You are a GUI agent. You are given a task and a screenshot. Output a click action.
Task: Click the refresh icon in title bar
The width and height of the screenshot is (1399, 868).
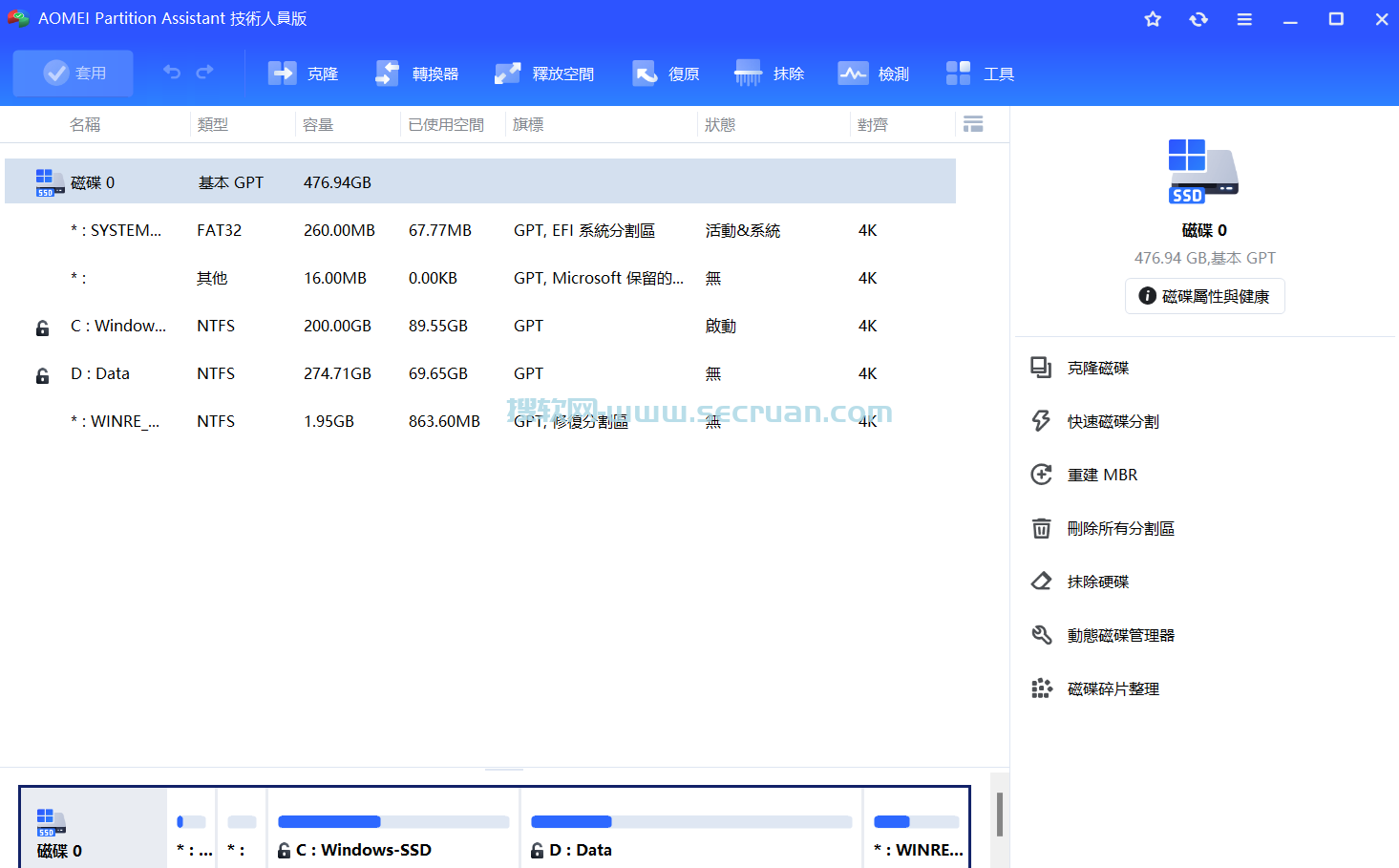point(1198,19)
